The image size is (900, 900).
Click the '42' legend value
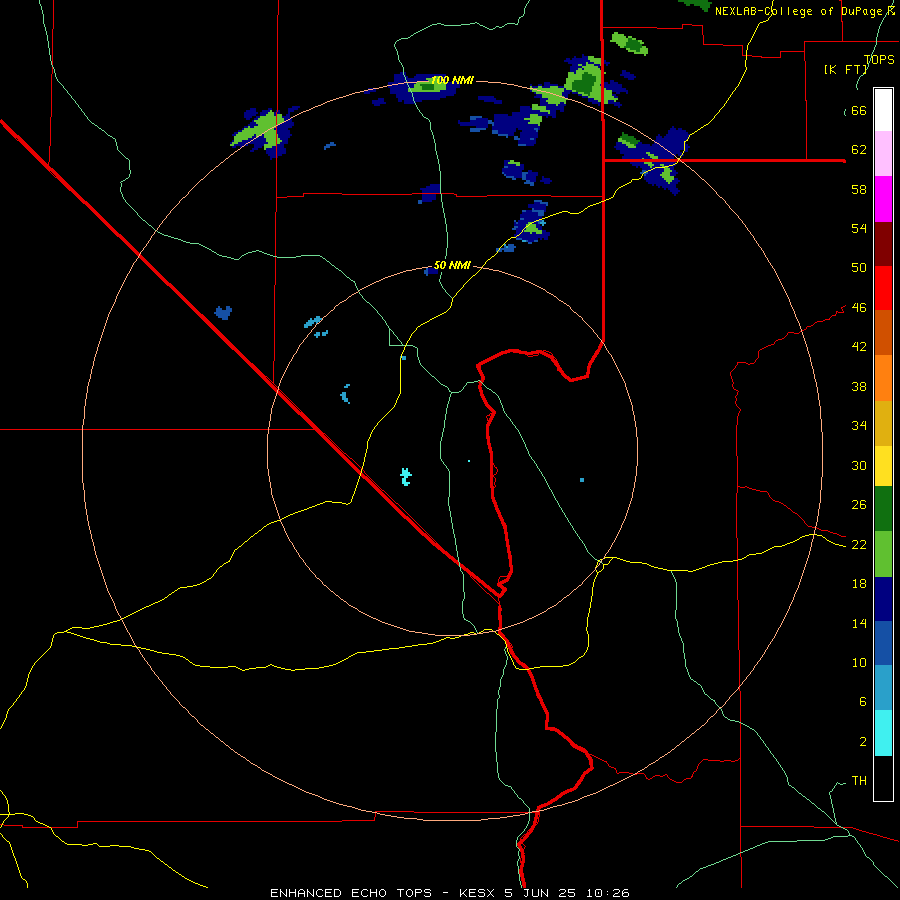pyautogui.click(x=859, y=347)
